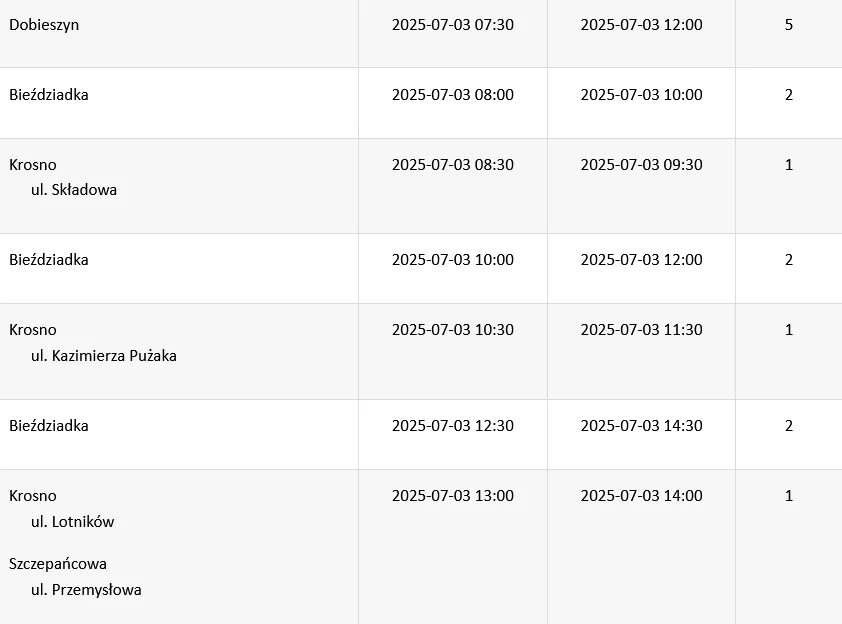Click end time 2025-07-03 14:30

pyautogui.click(x=641, y=425)
